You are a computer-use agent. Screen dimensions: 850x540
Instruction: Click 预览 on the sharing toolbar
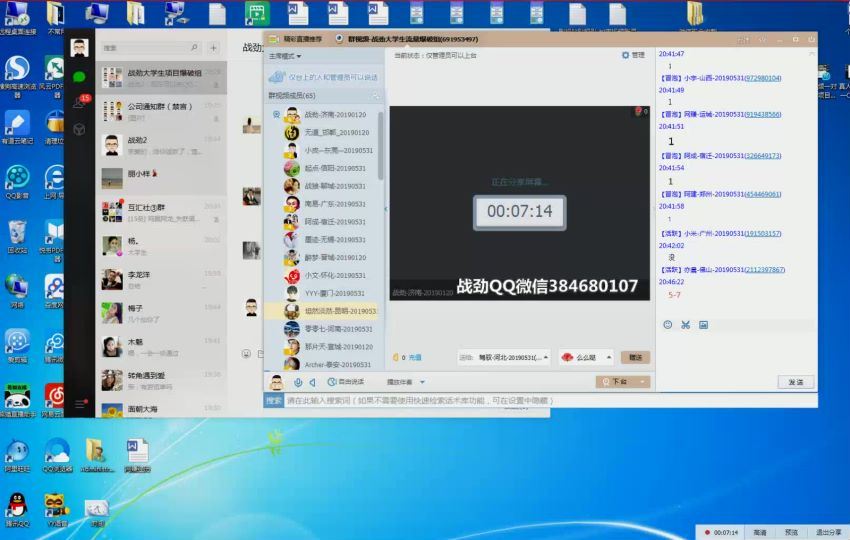(x=791, y=533)
